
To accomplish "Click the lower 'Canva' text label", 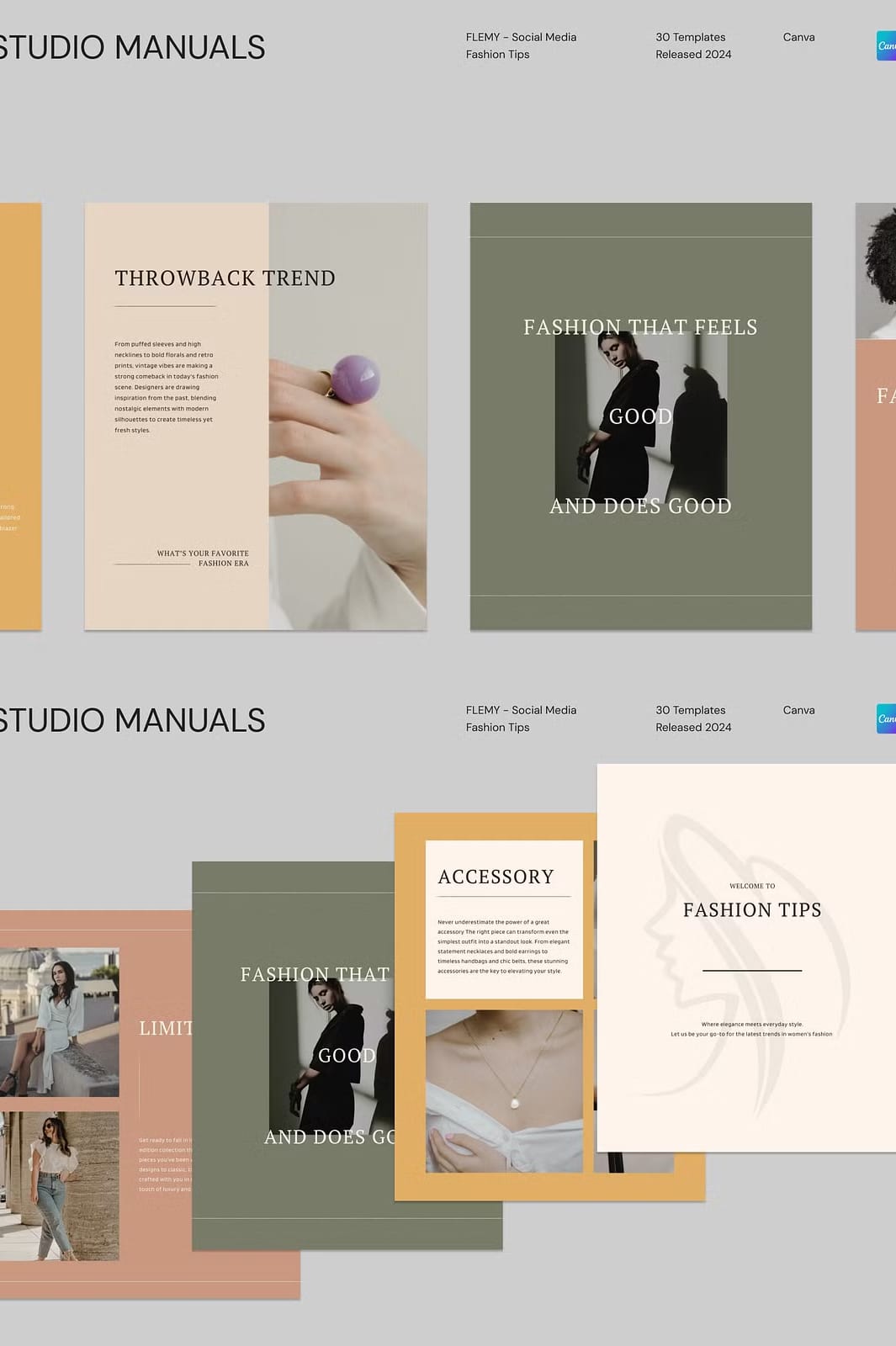I will click(798, 710).
